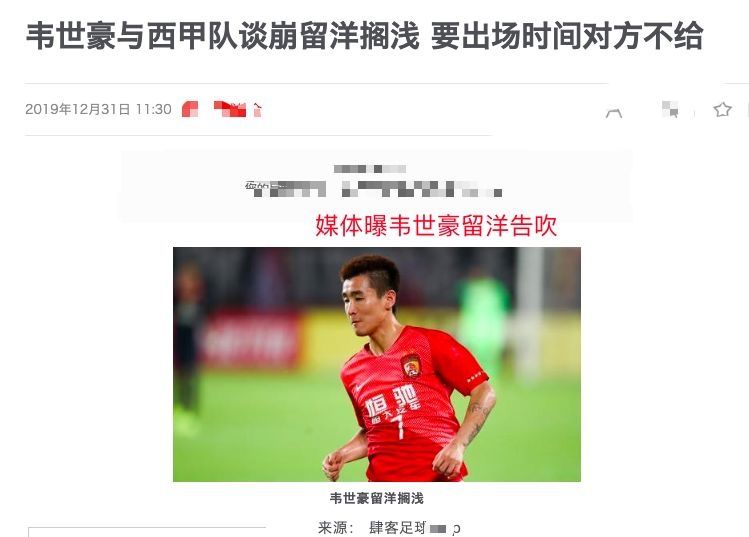Viewport: 749px width, 537px height.
Task: Click the small icon after the red source name
Action: (x=257, y=109)
